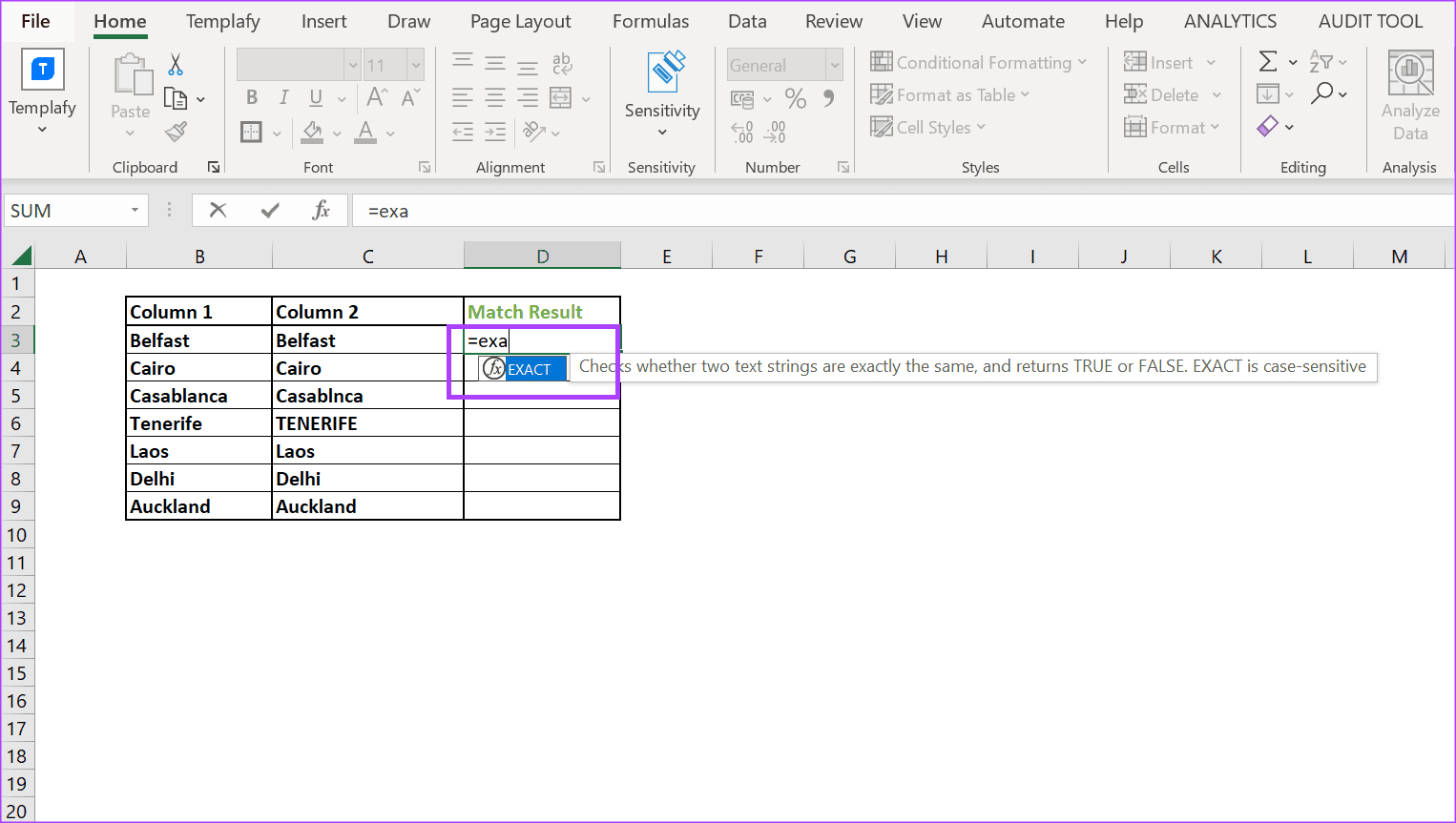Open the General number format dropdown

[x=835, y=65]
